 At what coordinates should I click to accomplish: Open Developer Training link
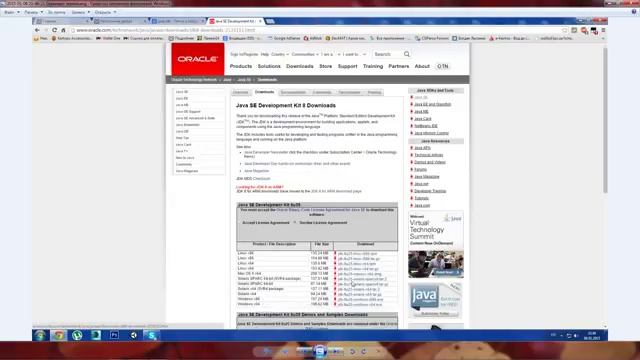430,191
